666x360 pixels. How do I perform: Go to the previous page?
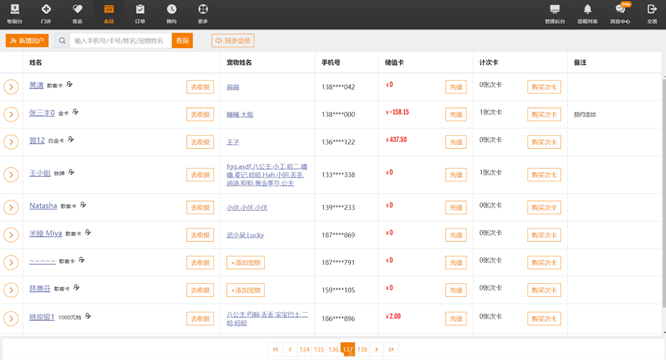(x=290, y=349)
